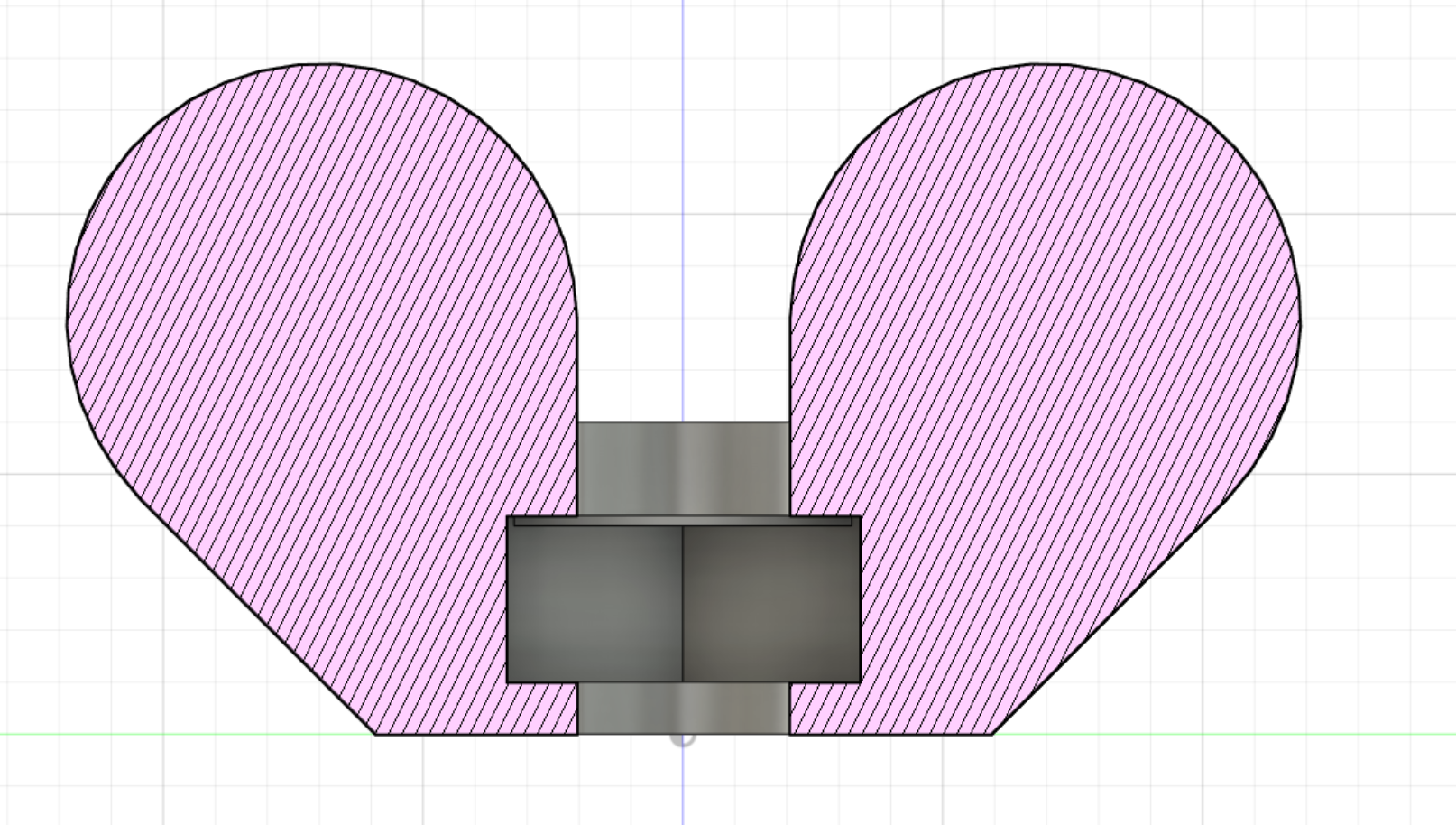Click the thin flange edge atop the hex body
The width and height of the screenshot is (1456, 825).
pos(686,522)
